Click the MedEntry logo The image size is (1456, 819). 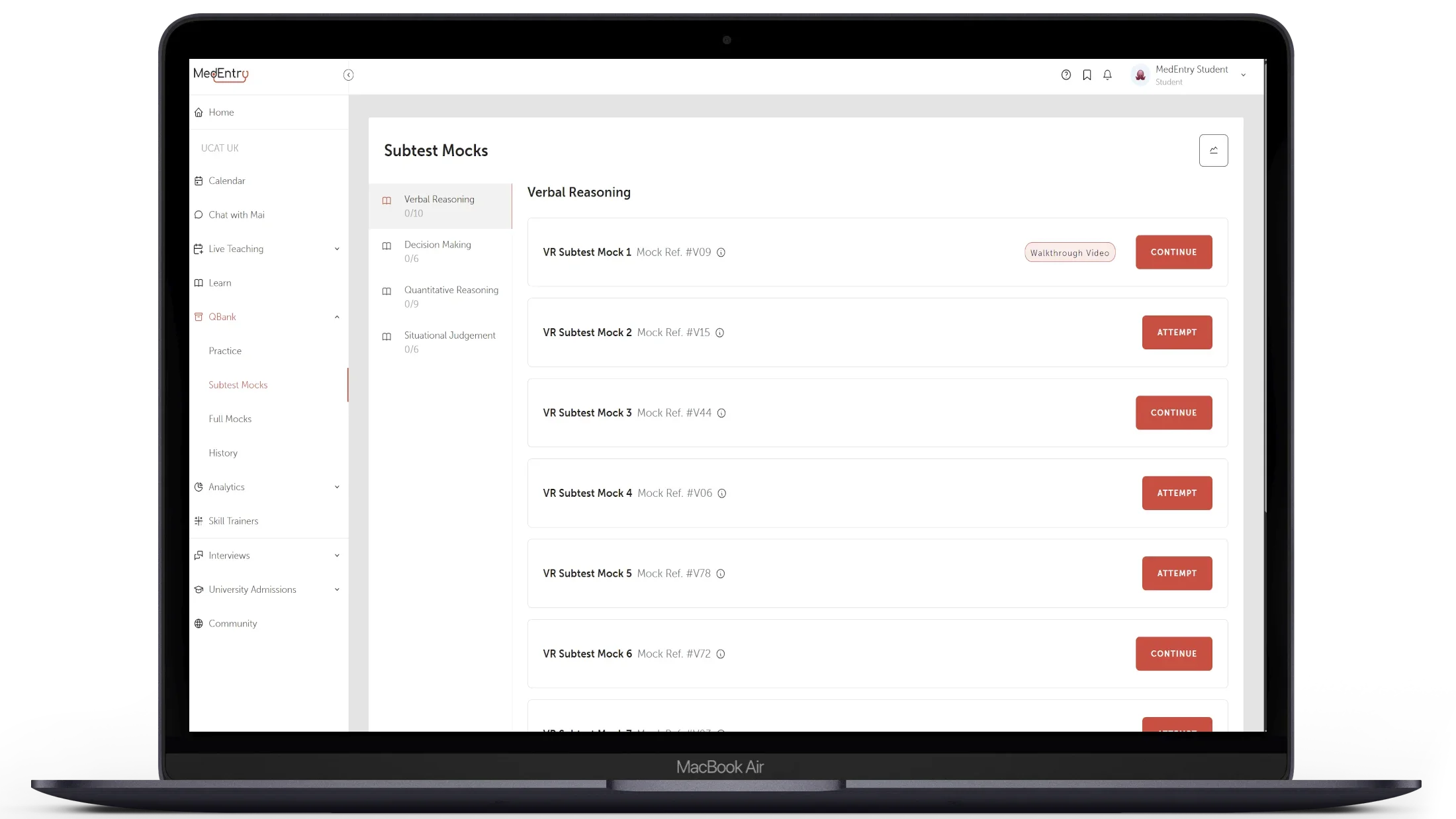(221, 74)
